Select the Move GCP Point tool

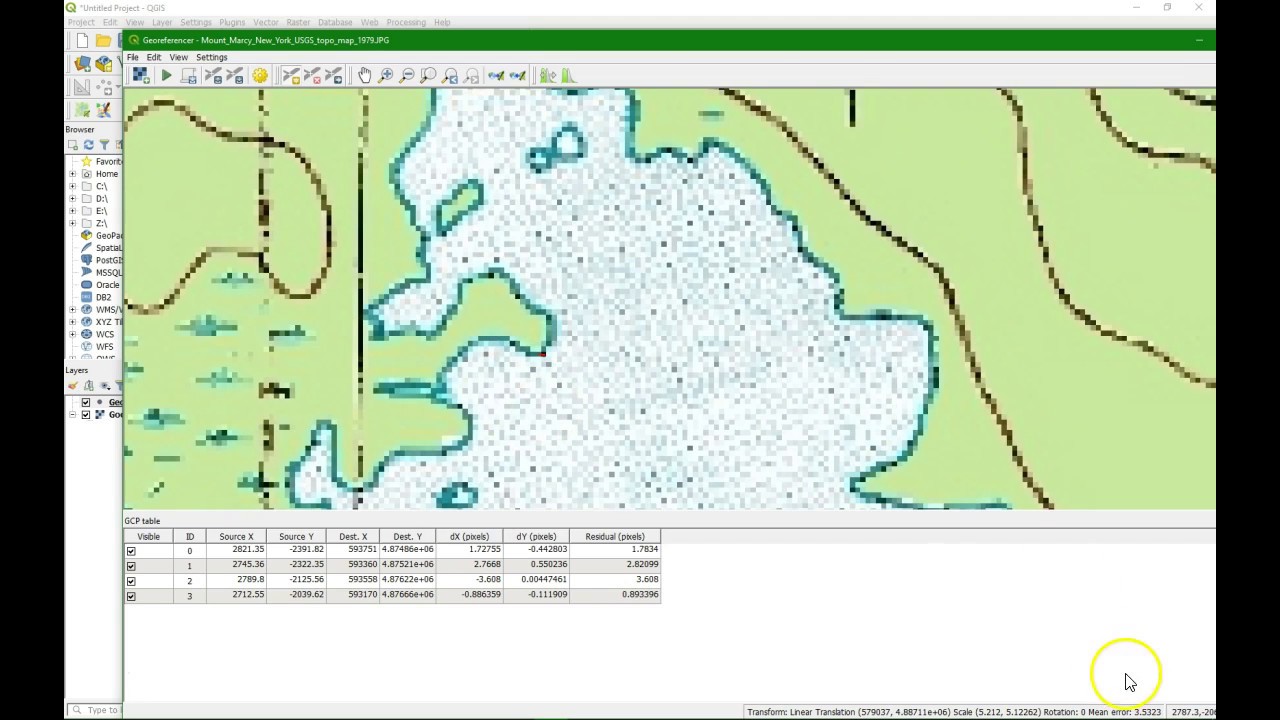333,76
